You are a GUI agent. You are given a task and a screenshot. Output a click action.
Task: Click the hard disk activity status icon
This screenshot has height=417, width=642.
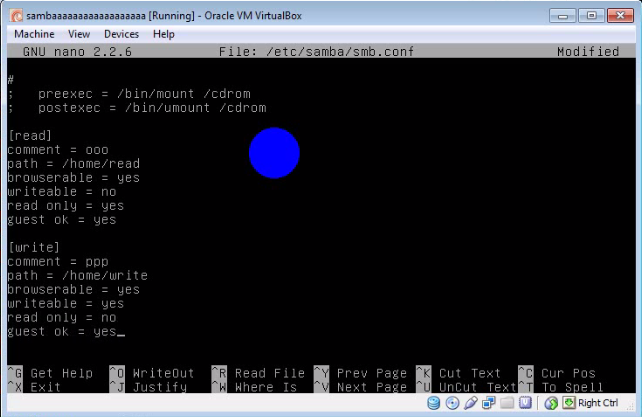pyautogui.click(x=434, y=403)
